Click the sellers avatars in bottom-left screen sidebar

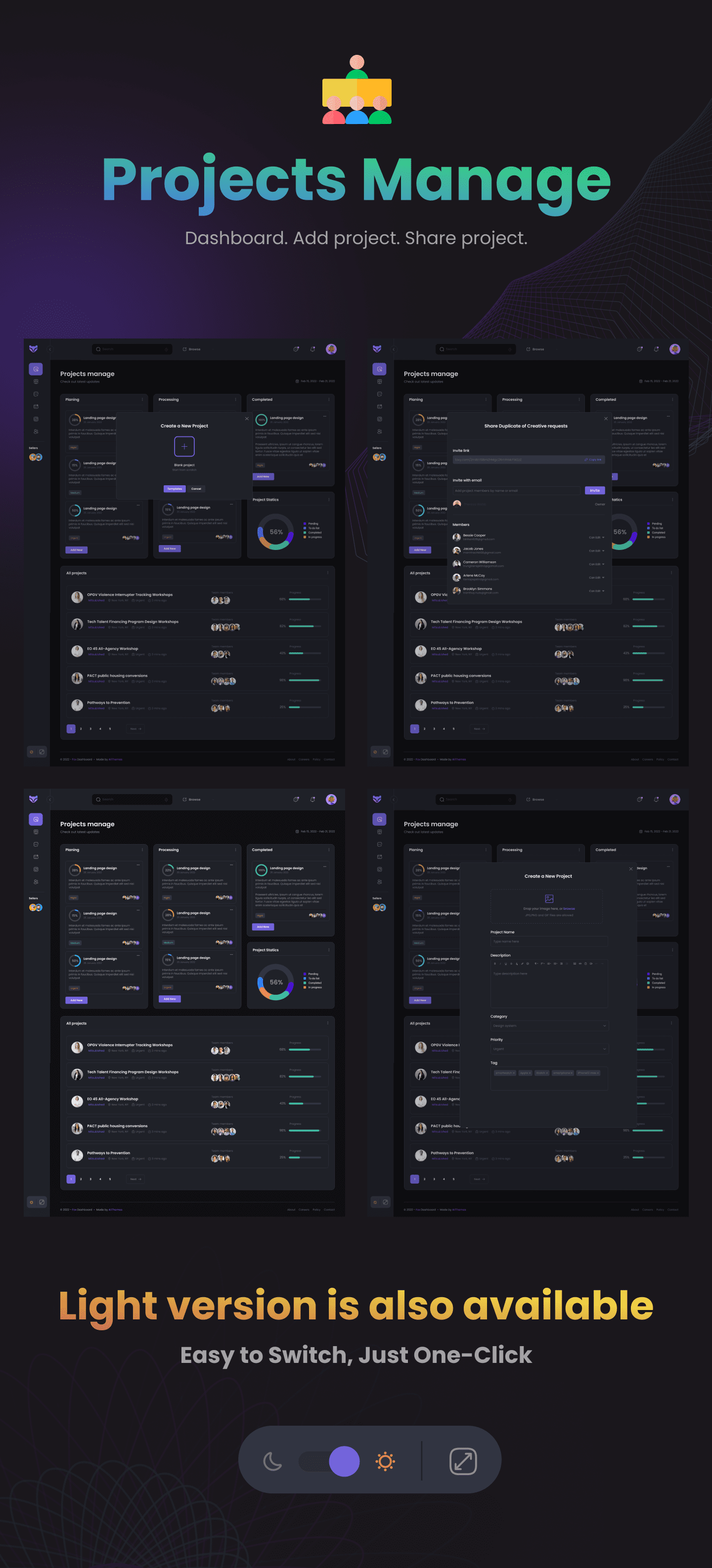tap(35, 908)
